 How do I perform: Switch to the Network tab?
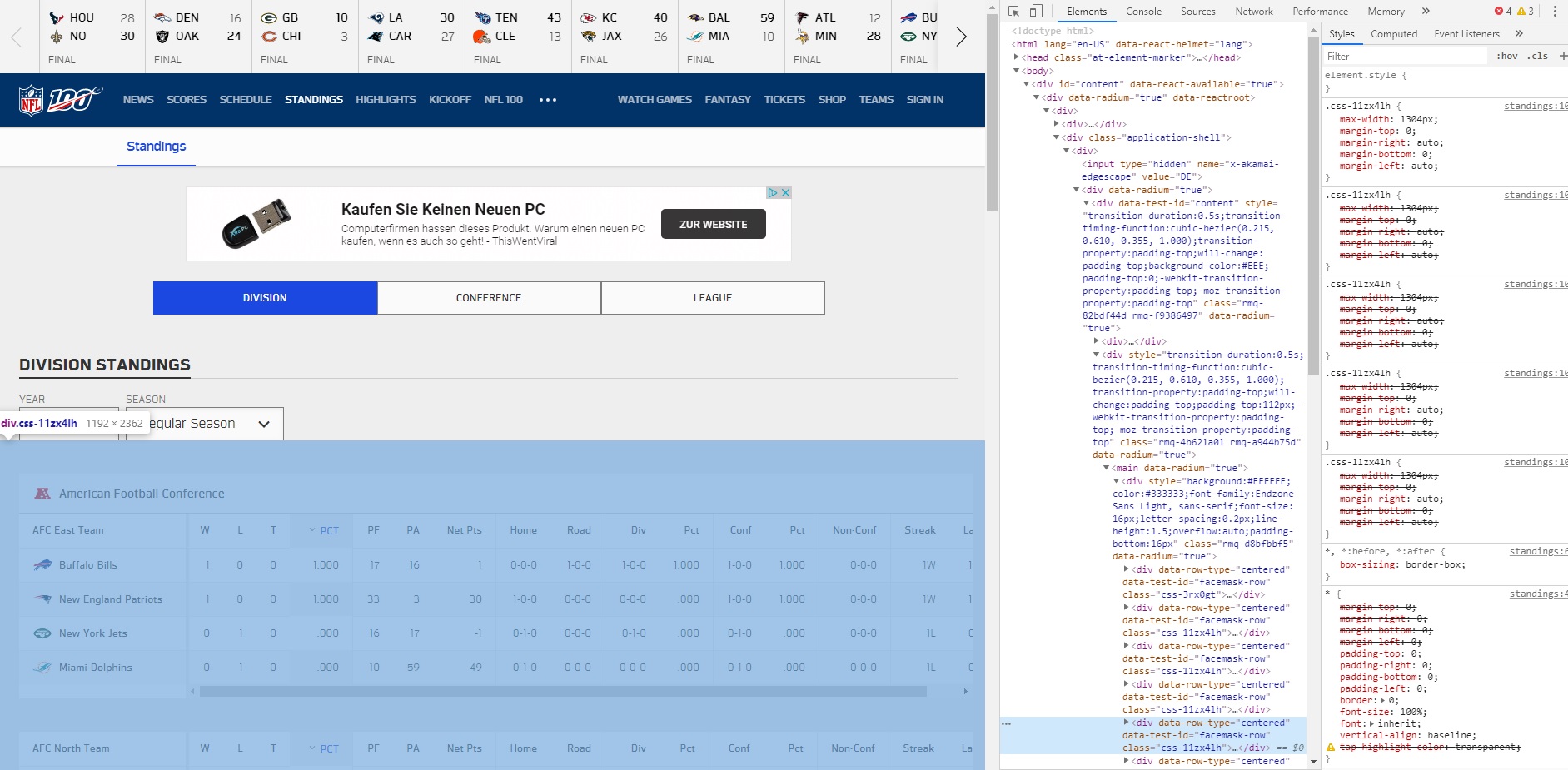[x=1254, y=12]
